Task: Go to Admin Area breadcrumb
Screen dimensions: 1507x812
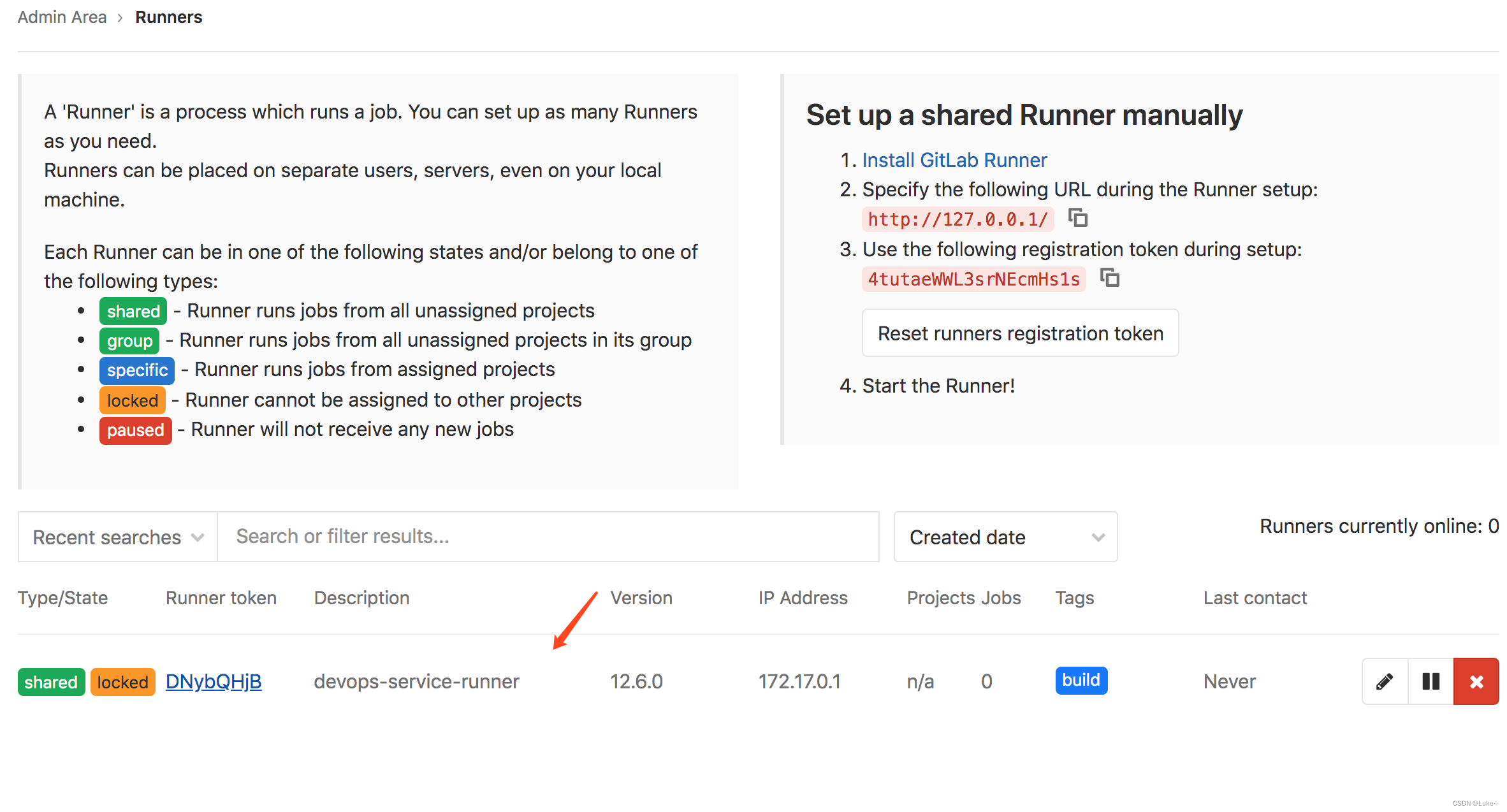Action: [62, 17]
